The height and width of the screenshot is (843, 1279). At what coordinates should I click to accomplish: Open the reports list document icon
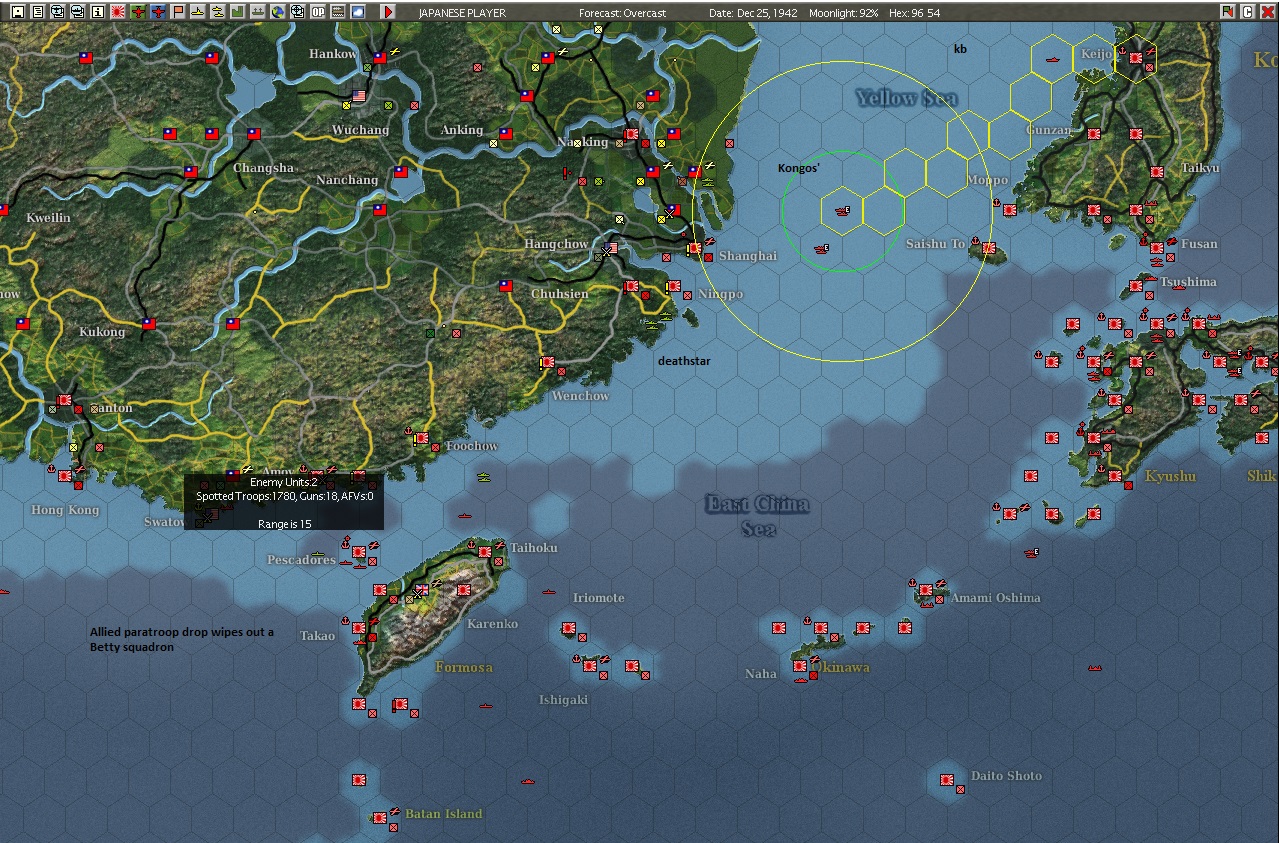(38, 12)
